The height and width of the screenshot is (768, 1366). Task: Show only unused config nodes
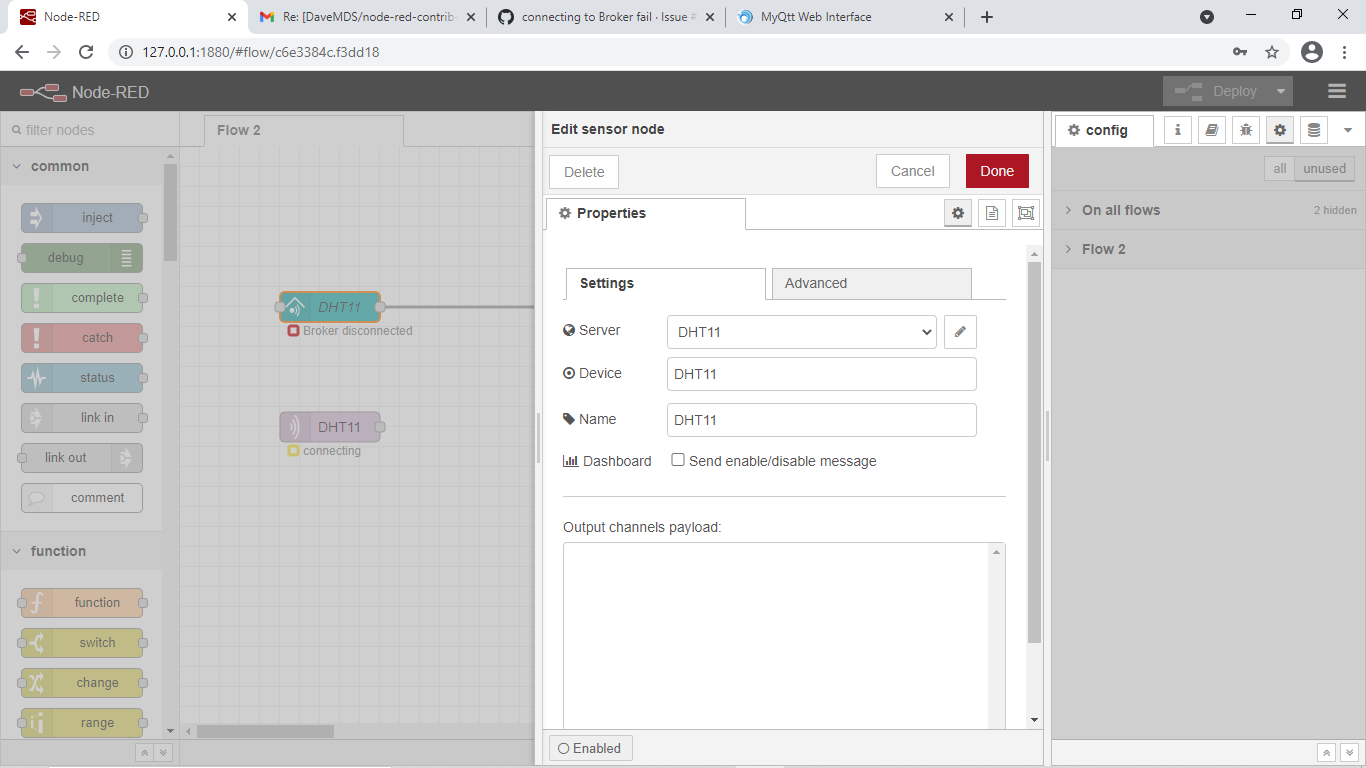tap(1323, 168)
